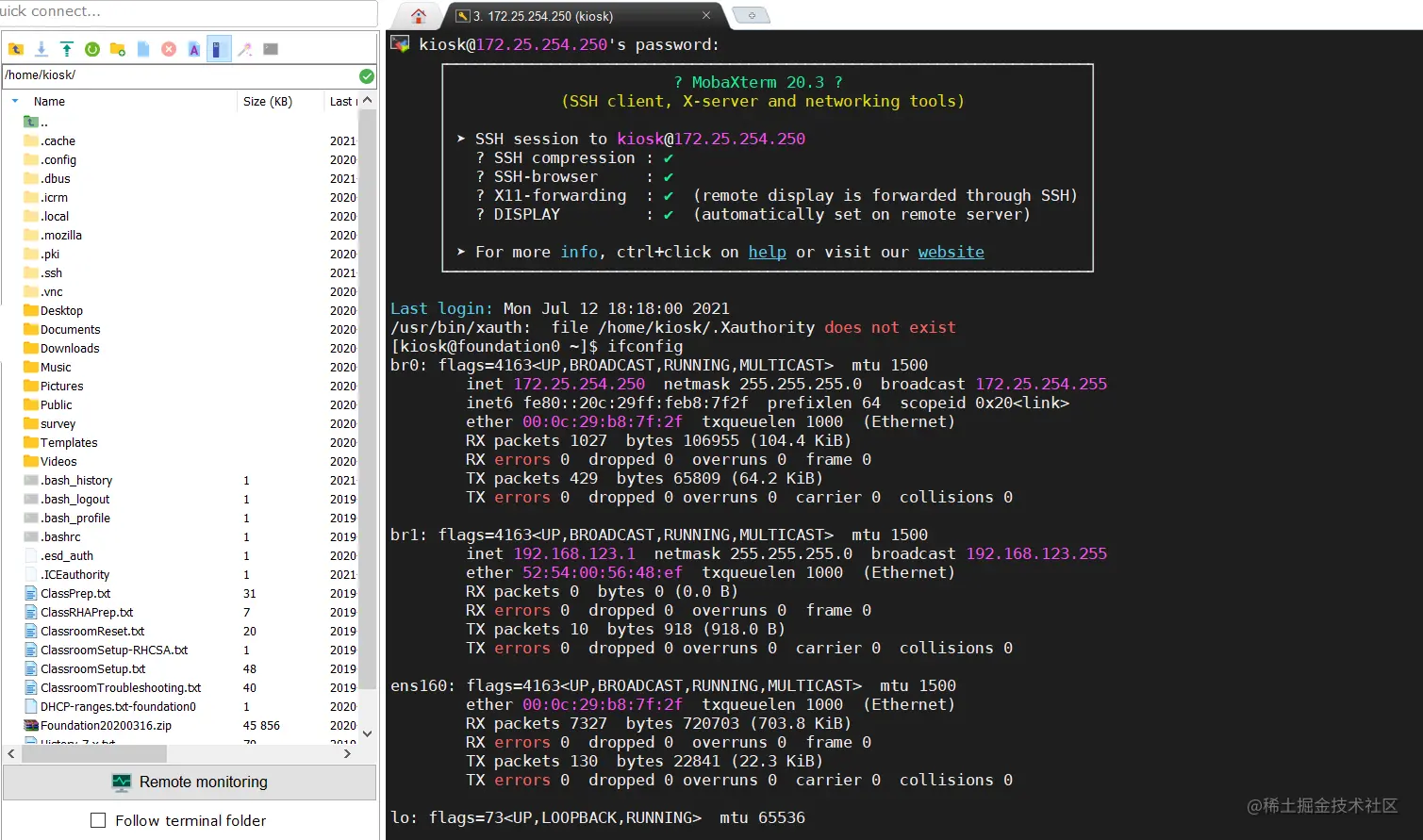Select the DHCP-ranges.txt-foundation0 file
This screenshot has height=840, width=1423.
coord(109,706)
